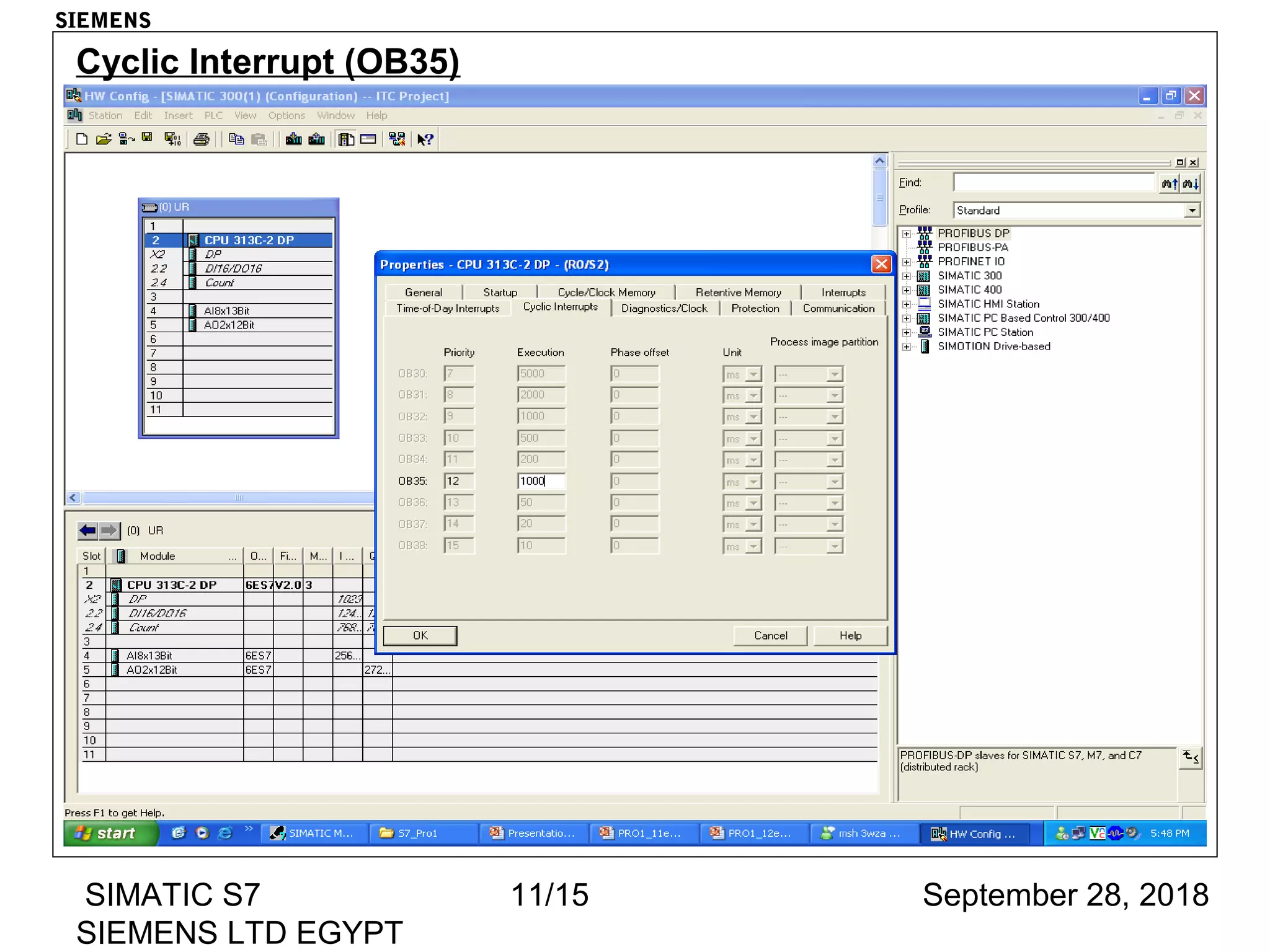This screenshot has width=1270, height=952.
Task: Switch to HW Config taskbar button
Action: (x=974, y=834)
